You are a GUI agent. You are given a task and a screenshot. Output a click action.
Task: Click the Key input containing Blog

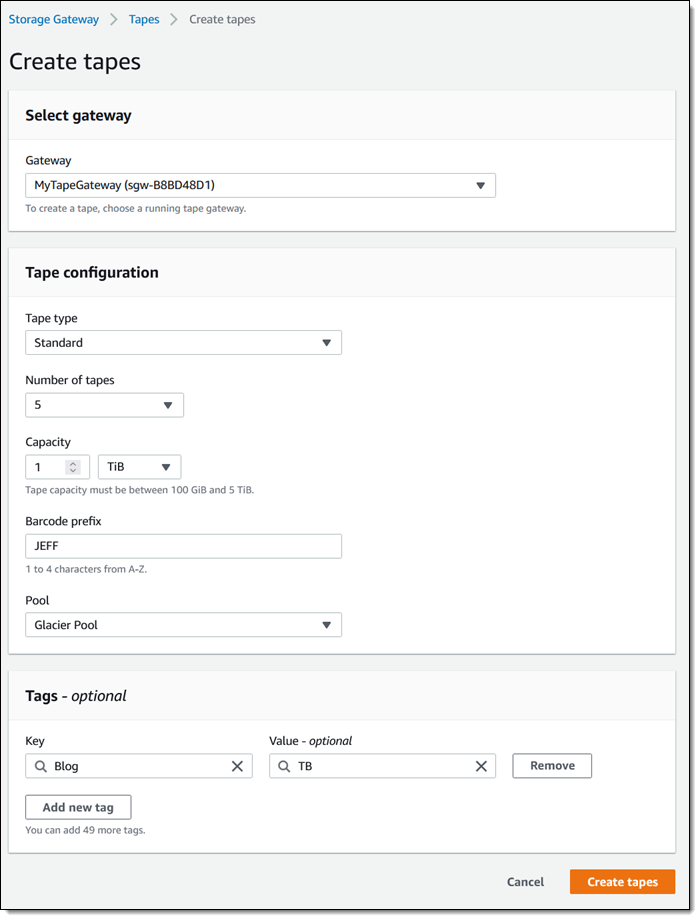point(139,766)
